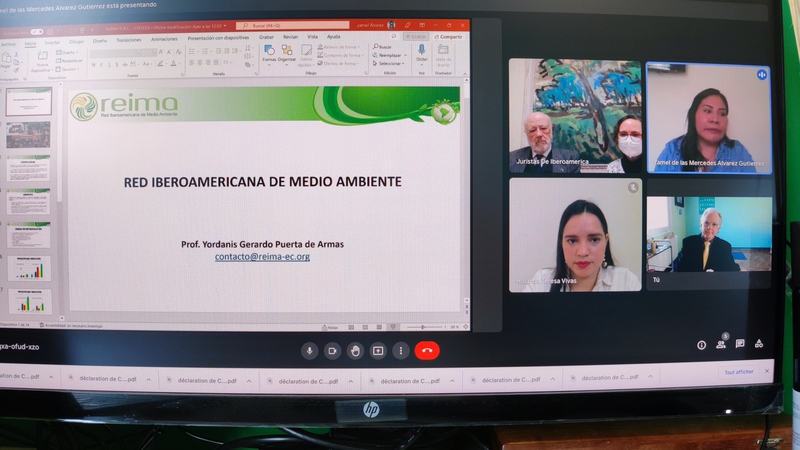Open the contacto@reima-ec.org email link
The width and height of the screenshot is (800, 450).
(x=262, y=257)
